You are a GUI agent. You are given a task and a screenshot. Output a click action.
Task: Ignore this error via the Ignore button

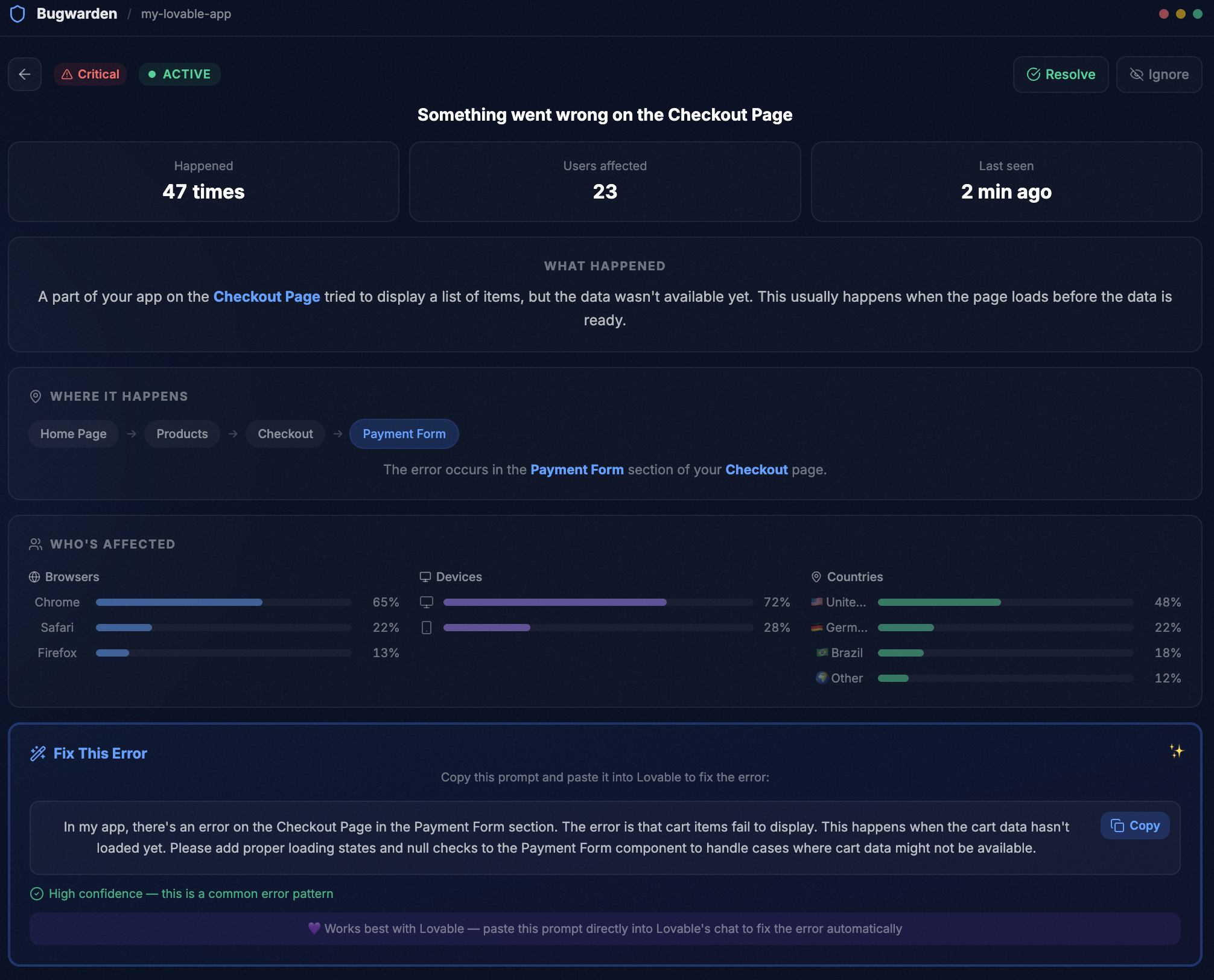1159,74
